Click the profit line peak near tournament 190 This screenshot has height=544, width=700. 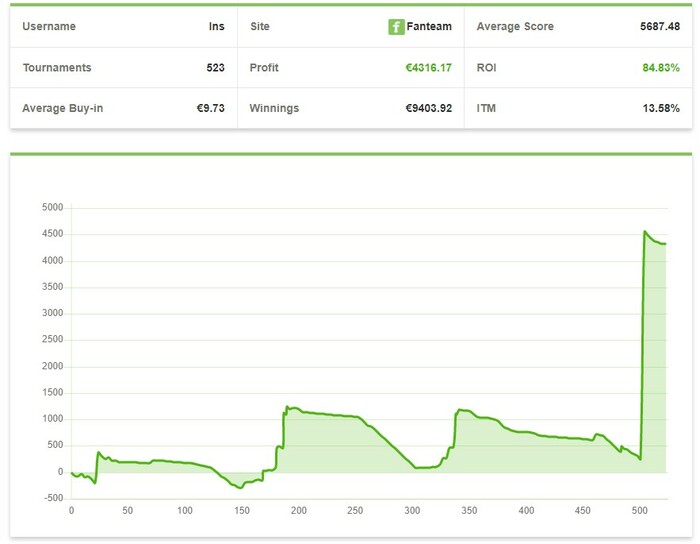[287, 407]
